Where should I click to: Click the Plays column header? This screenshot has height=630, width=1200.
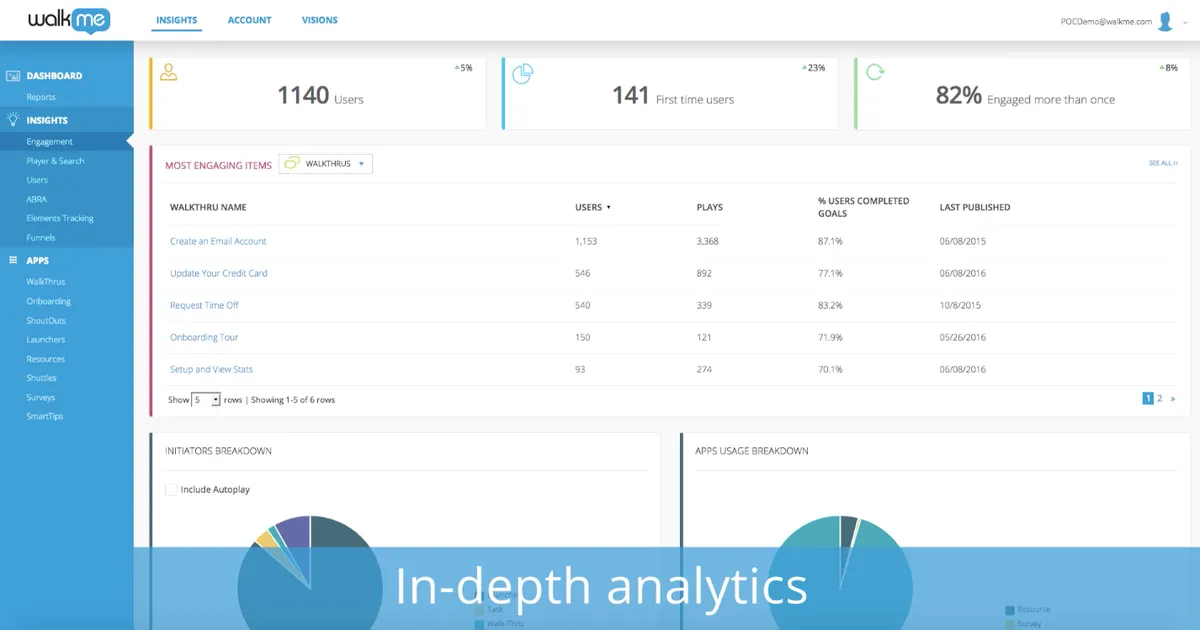tap(710, 207)
